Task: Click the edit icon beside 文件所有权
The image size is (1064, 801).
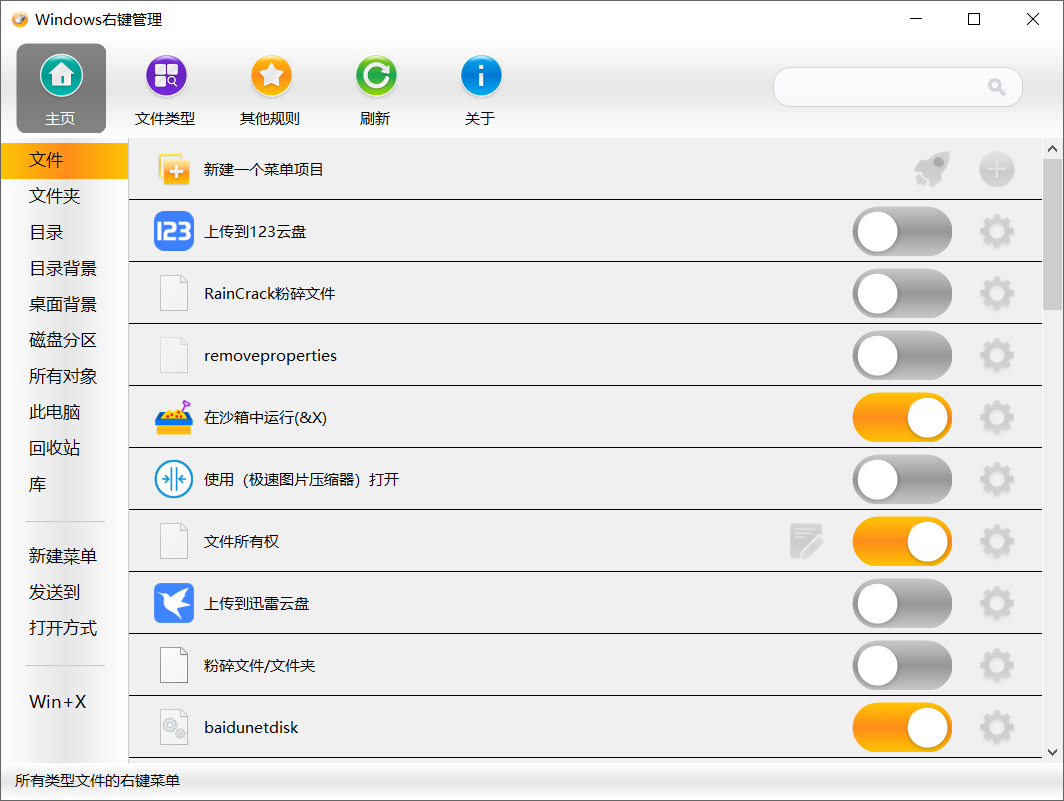Action: [807, 541]
